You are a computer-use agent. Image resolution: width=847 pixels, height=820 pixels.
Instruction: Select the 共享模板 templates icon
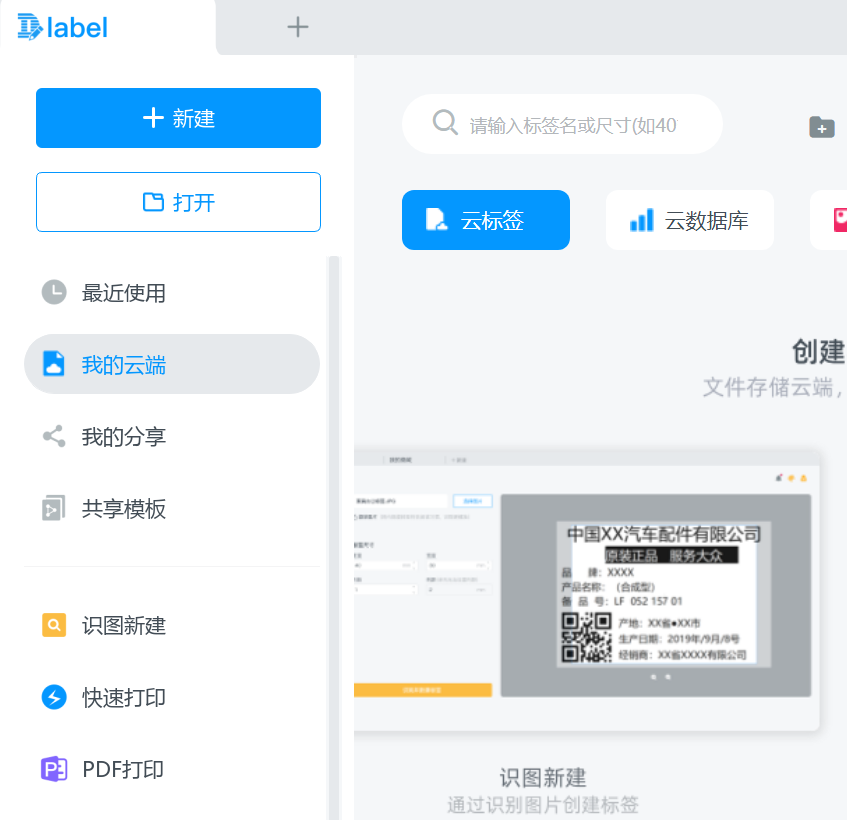coord(54,508)
